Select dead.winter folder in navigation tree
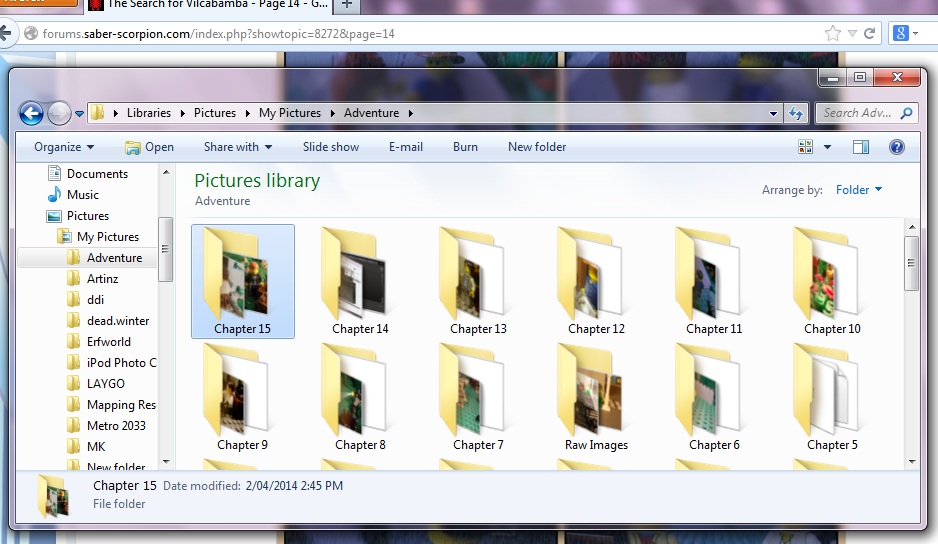The height and width of the screenshot is (544, 938). [108, 321]
